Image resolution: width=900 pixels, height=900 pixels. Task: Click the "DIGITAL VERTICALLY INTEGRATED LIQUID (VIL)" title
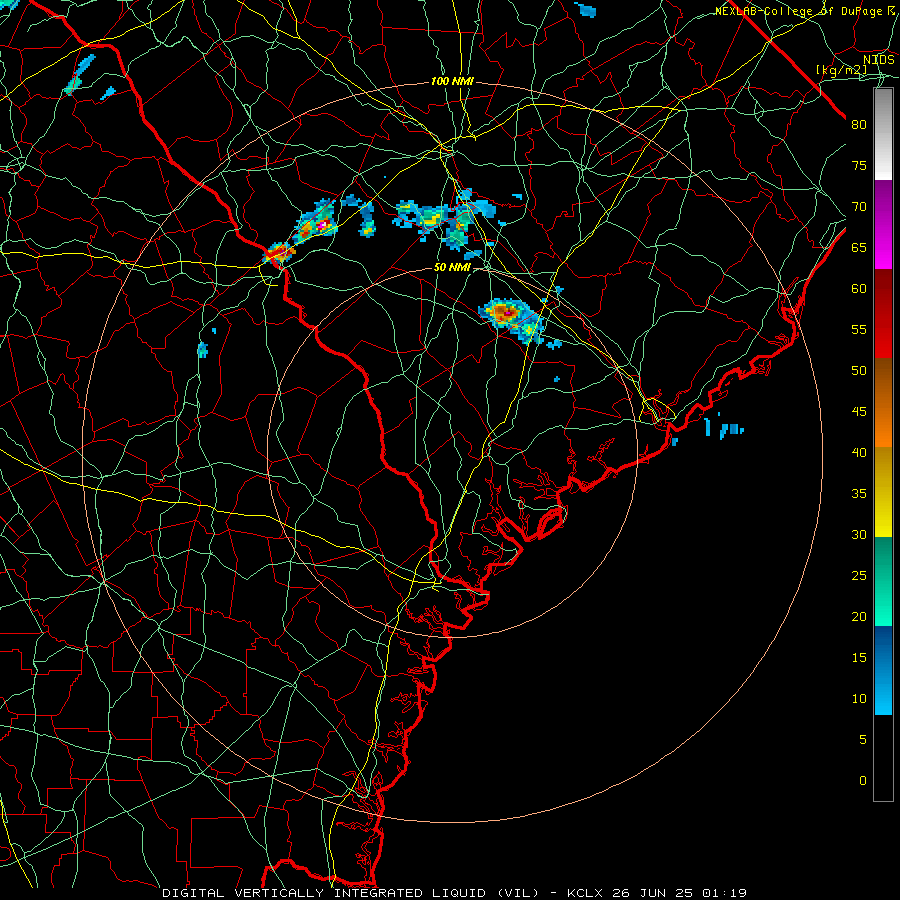click(x=351, y=893)
